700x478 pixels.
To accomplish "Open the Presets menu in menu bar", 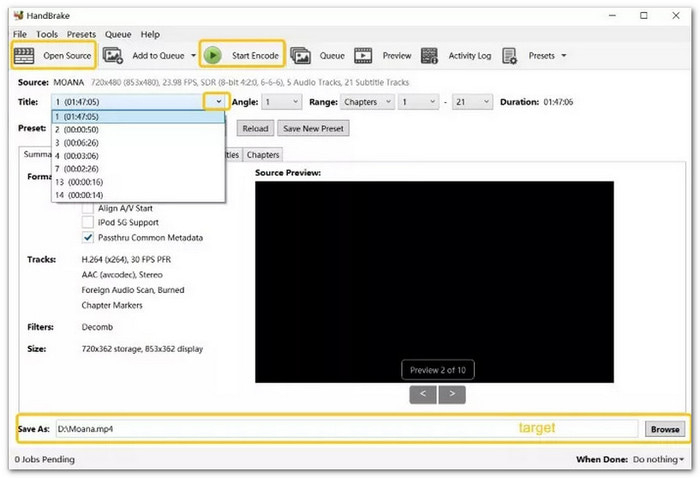I will pos(81,34).
